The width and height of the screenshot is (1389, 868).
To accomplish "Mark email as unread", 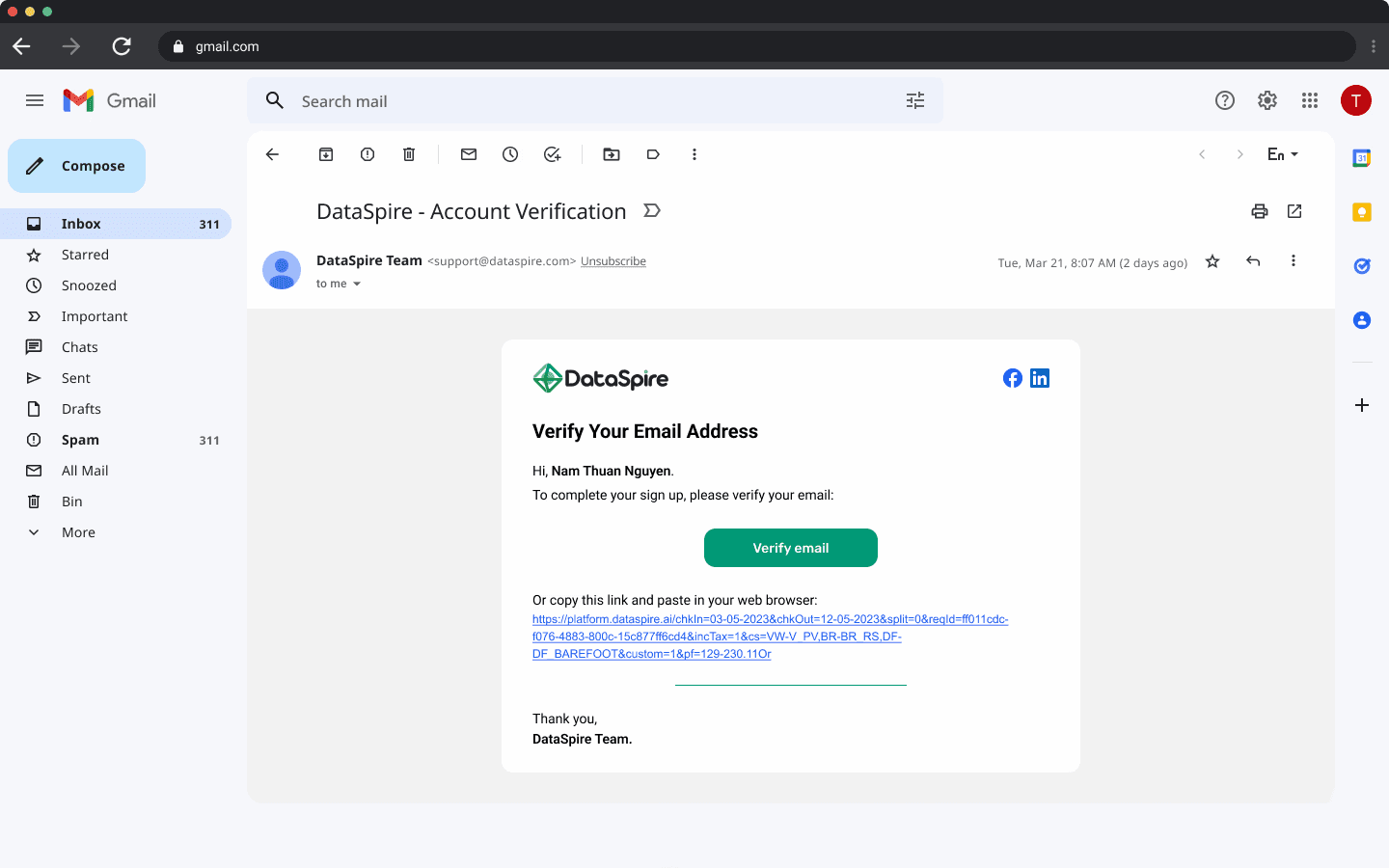I will (x=469, y=154).
